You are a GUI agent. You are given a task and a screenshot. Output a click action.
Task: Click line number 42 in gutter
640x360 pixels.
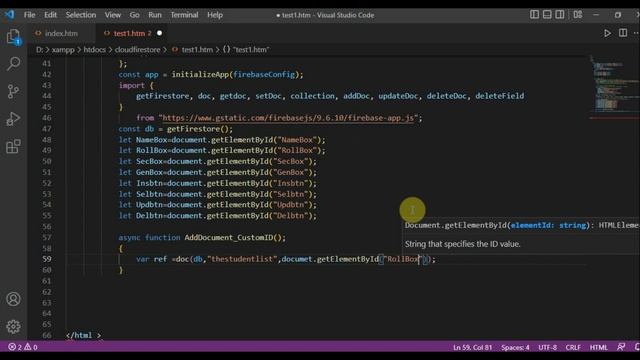click(x=47, y=75)
